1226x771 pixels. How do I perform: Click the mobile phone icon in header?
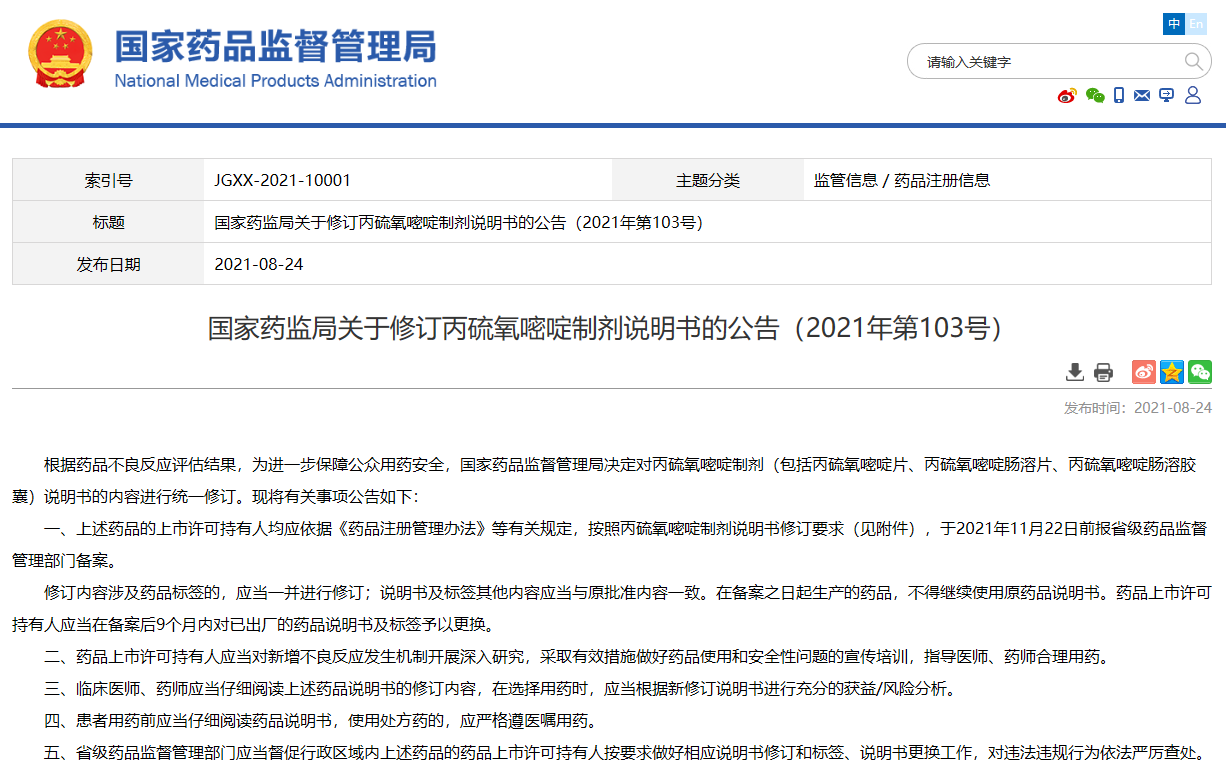coord(1119,96)
